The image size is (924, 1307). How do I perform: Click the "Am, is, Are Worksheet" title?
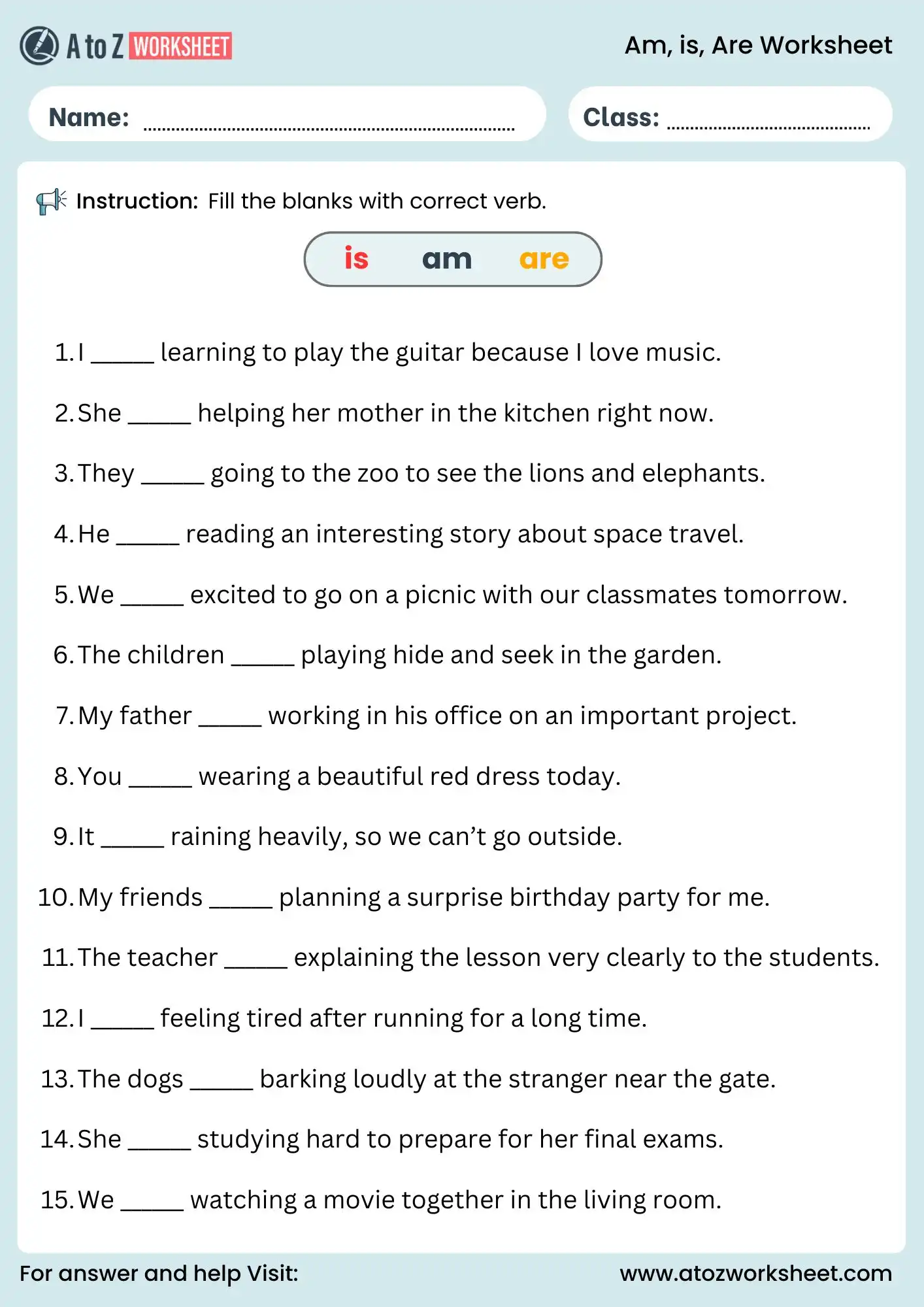click(x=758, y=45)
